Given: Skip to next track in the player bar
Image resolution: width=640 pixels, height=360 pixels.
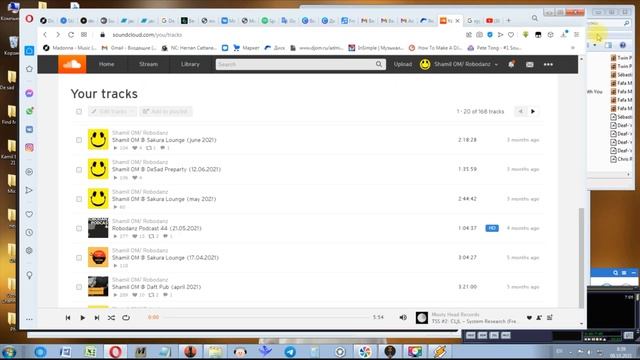Looking at the screenshot, I should [97, 318].
